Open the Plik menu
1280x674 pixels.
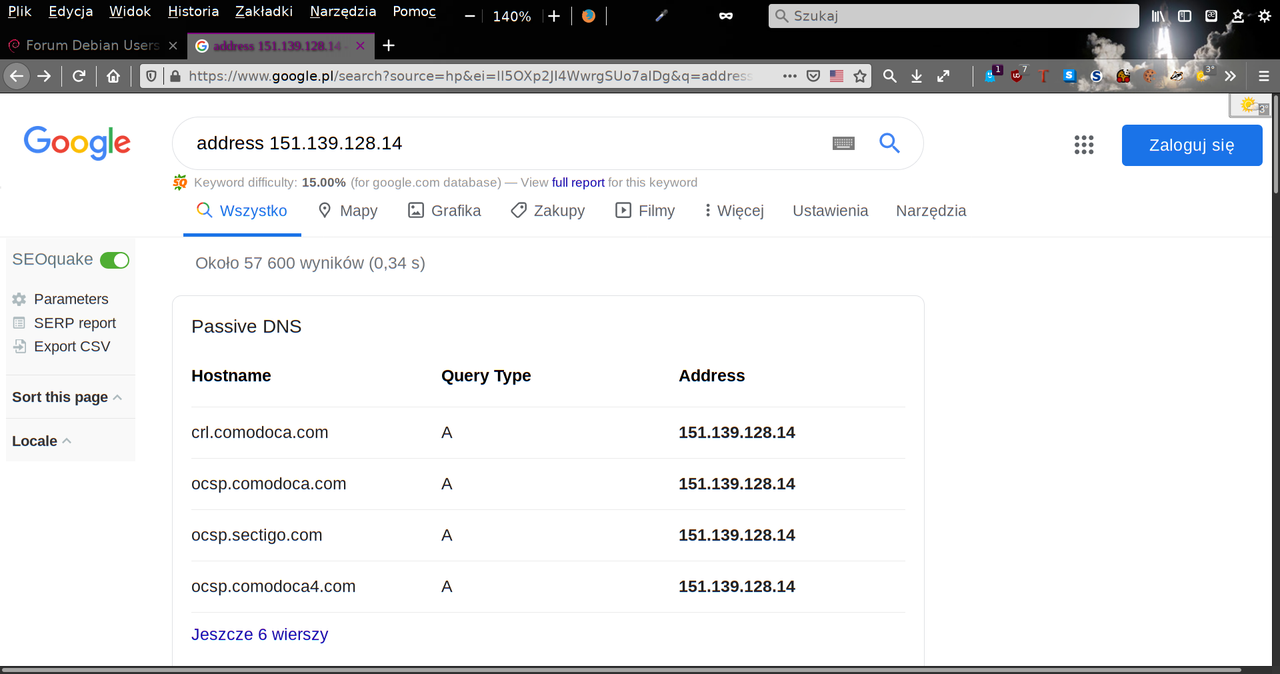pyautogui.click(x=19, y=12)
